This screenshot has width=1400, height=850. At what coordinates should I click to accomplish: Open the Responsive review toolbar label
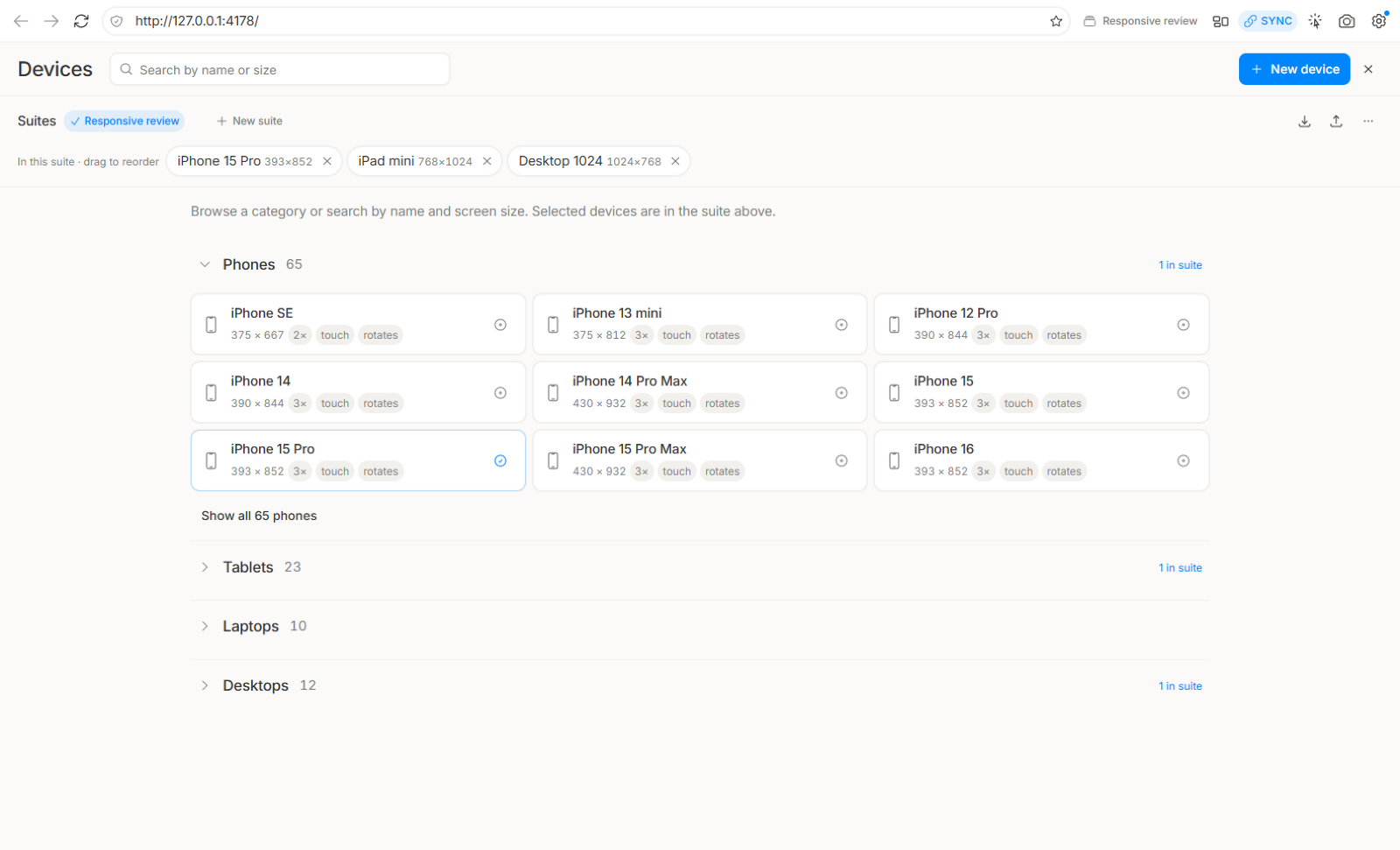click(x=1140, y=21)
